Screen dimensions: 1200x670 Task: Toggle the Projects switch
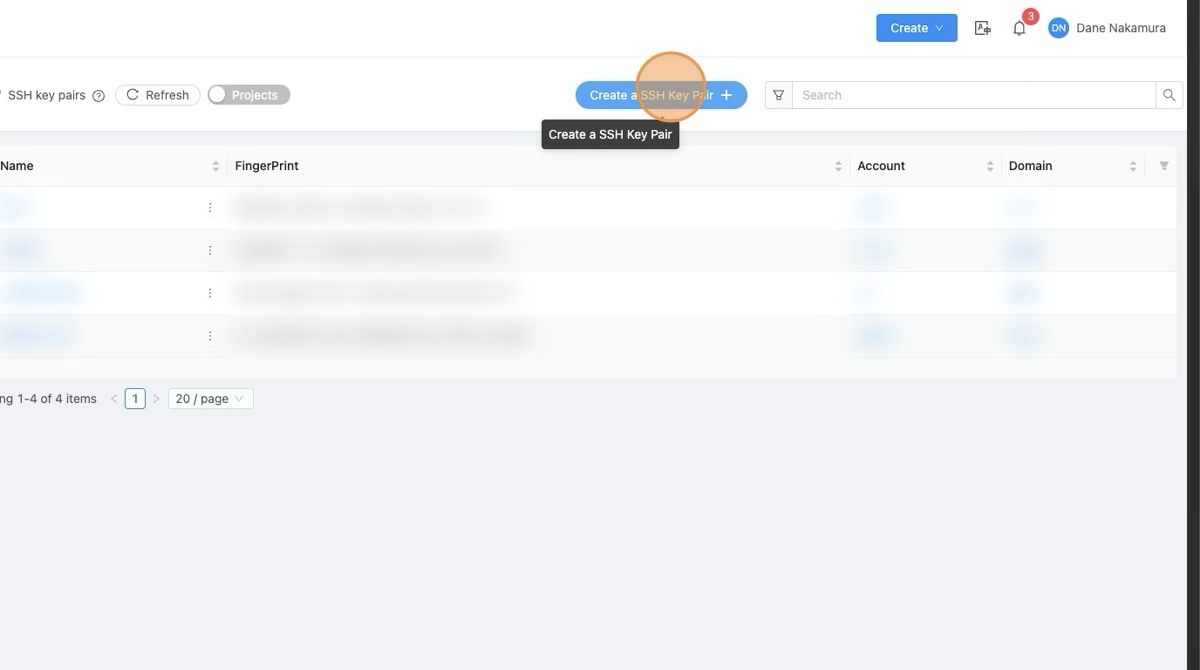pyautogui.click(x=249, y=95)
